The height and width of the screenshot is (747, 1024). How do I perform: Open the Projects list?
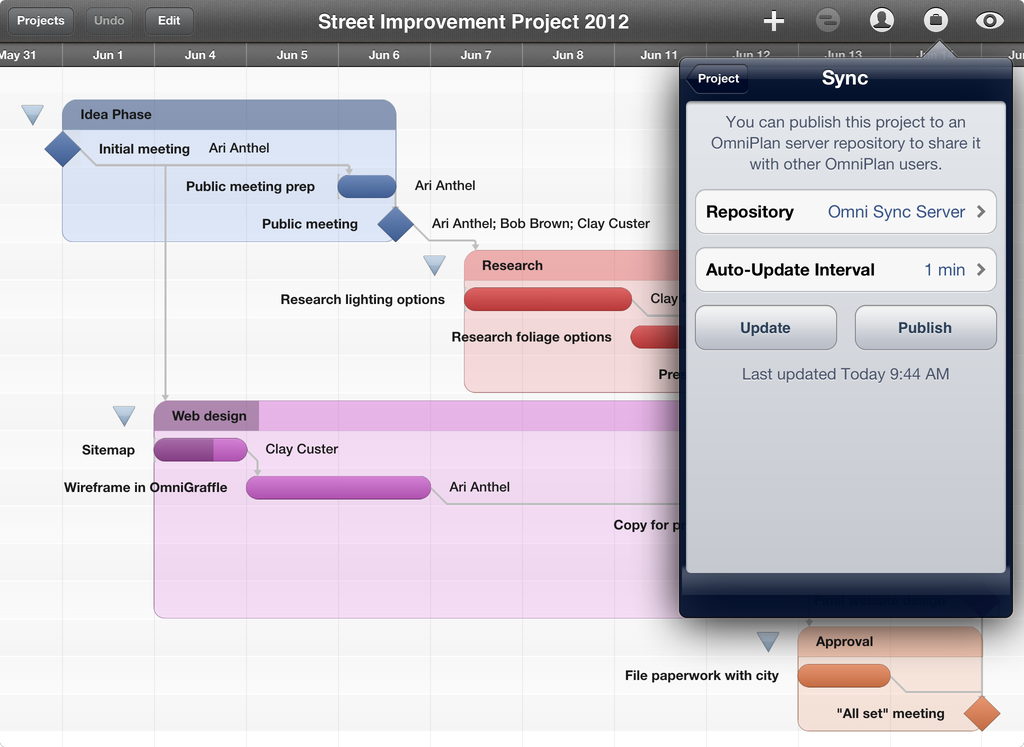click(41, 20)
